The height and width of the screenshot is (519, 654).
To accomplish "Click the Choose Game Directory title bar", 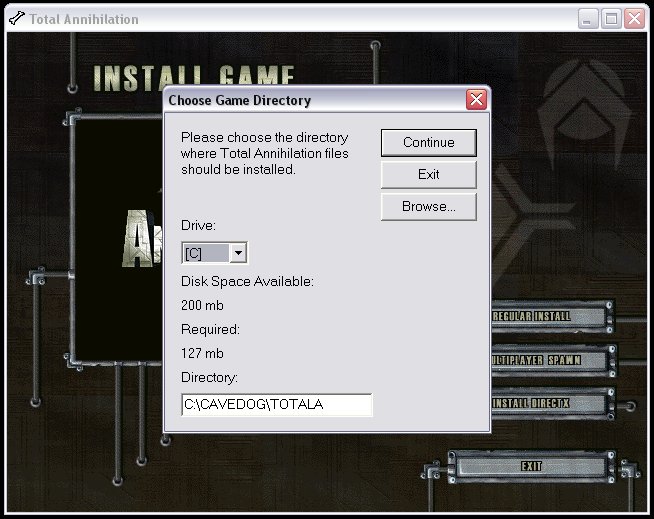I will pyautogui.click(x=300, y=100).
